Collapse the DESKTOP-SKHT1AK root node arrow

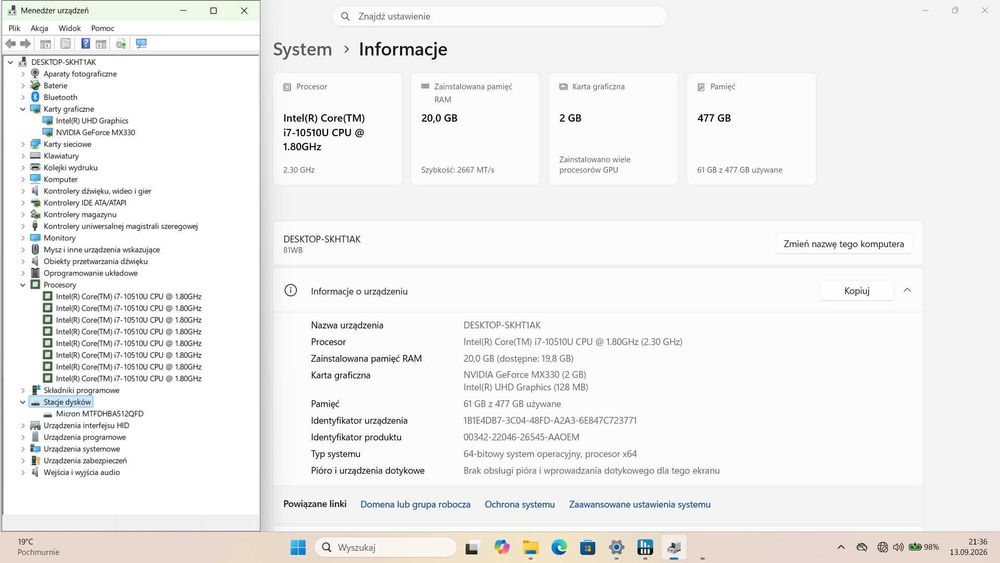click(10, 62)
